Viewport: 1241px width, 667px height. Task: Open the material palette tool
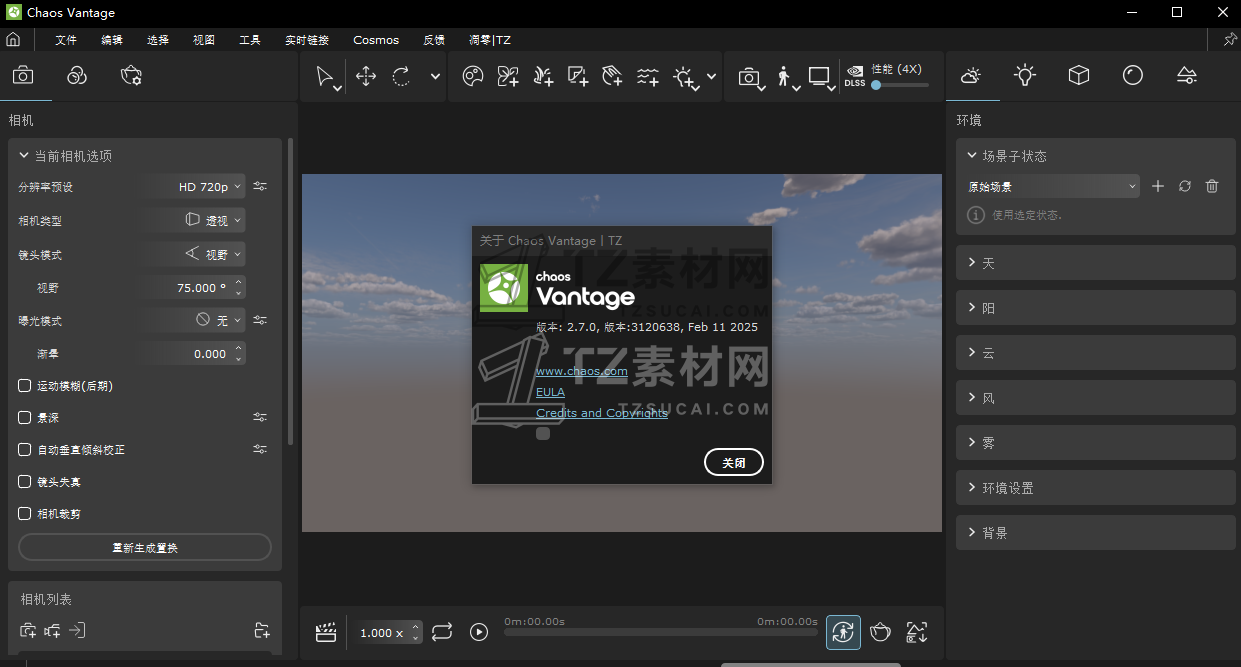[474, 76]
